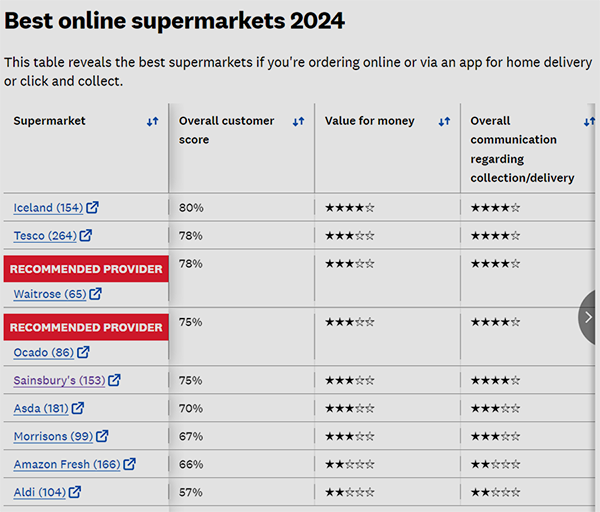This screenshot has height=512, width=600.
Task: Click external link icon beside Ocado
Action: click(x=83, y=352)
